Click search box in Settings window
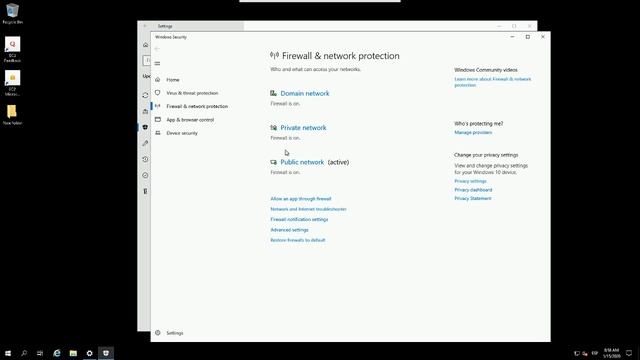 click(147, 60)
